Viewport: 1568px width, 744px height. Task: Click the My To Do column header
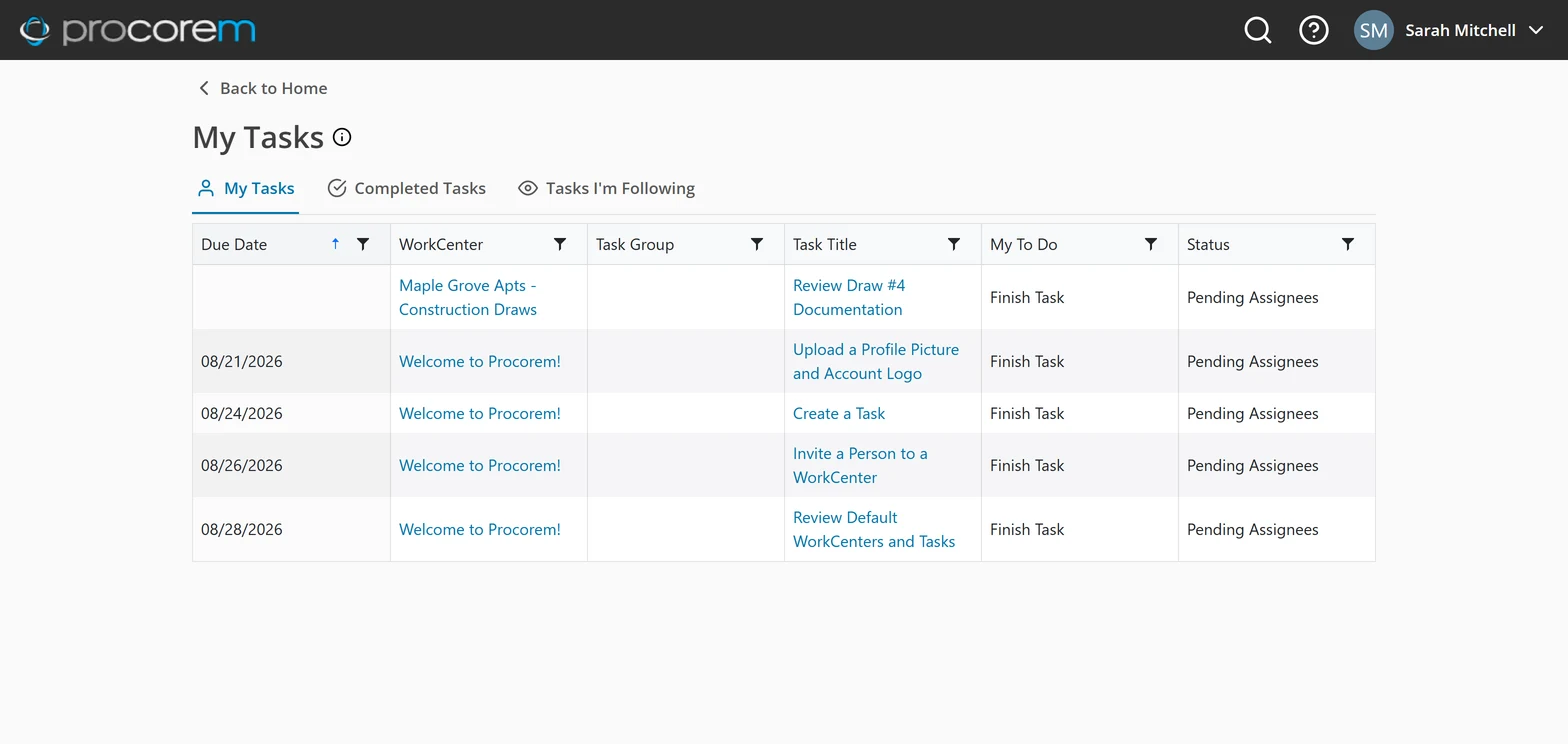[x=1023, y=244]
